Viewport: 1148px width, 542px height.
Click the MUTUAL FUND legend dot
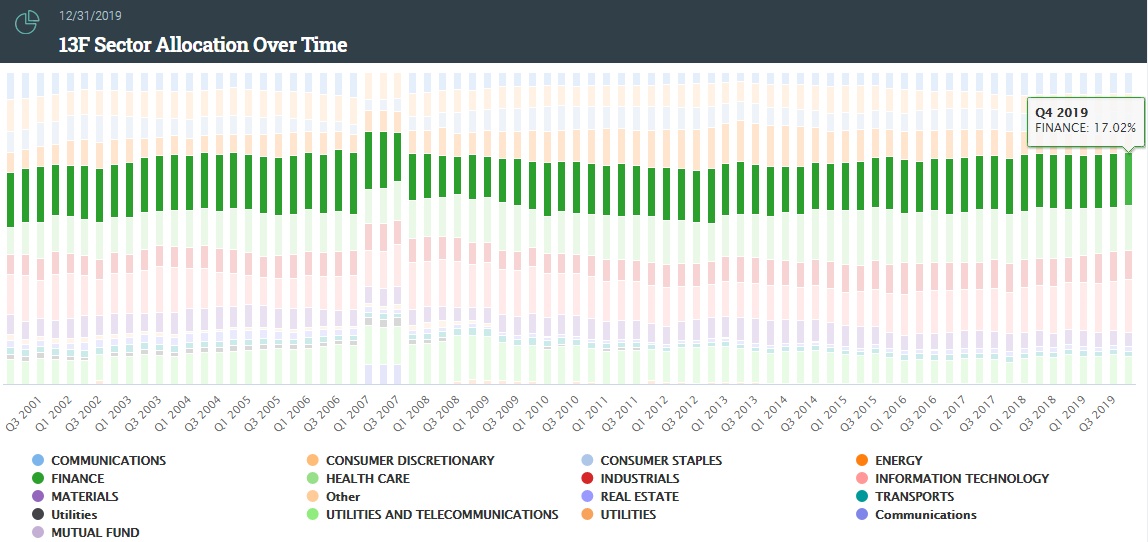(x=38, y=533)
